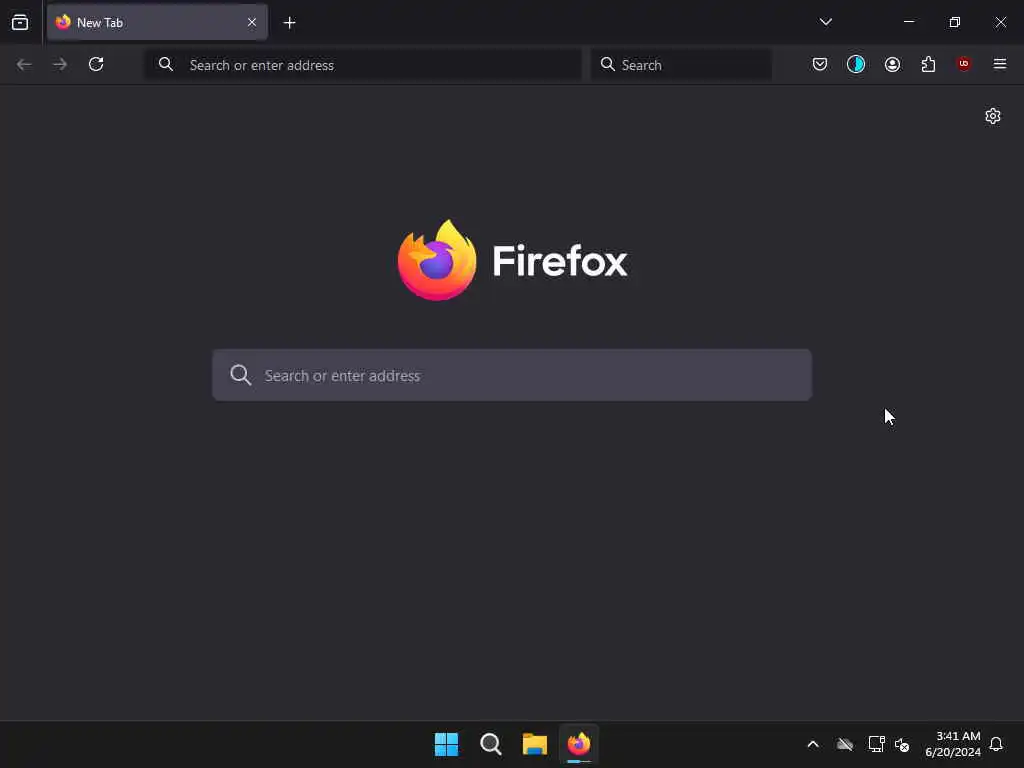Click the Firefox taskbar icon
This screenshot has height=768, width=1024.
pyautogui.click(x=579, y=744)
